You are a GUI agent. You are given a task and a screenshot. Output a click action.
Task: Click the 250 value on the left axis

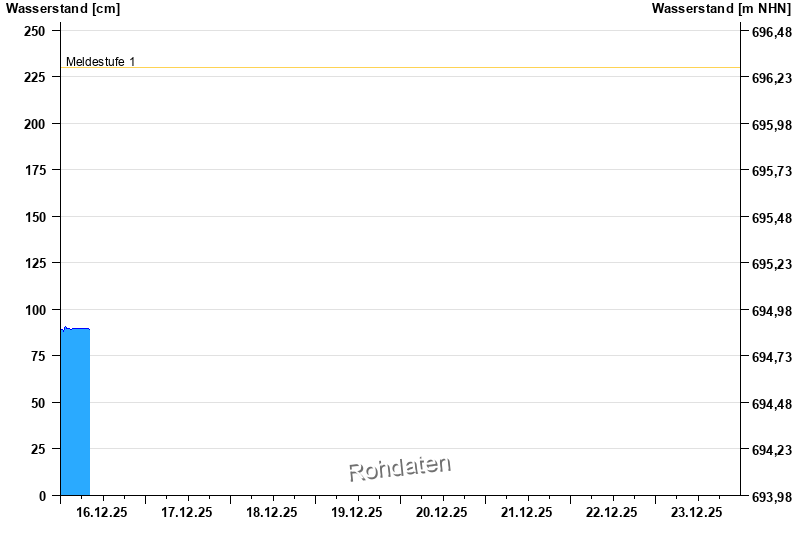[x=35, y=31]
